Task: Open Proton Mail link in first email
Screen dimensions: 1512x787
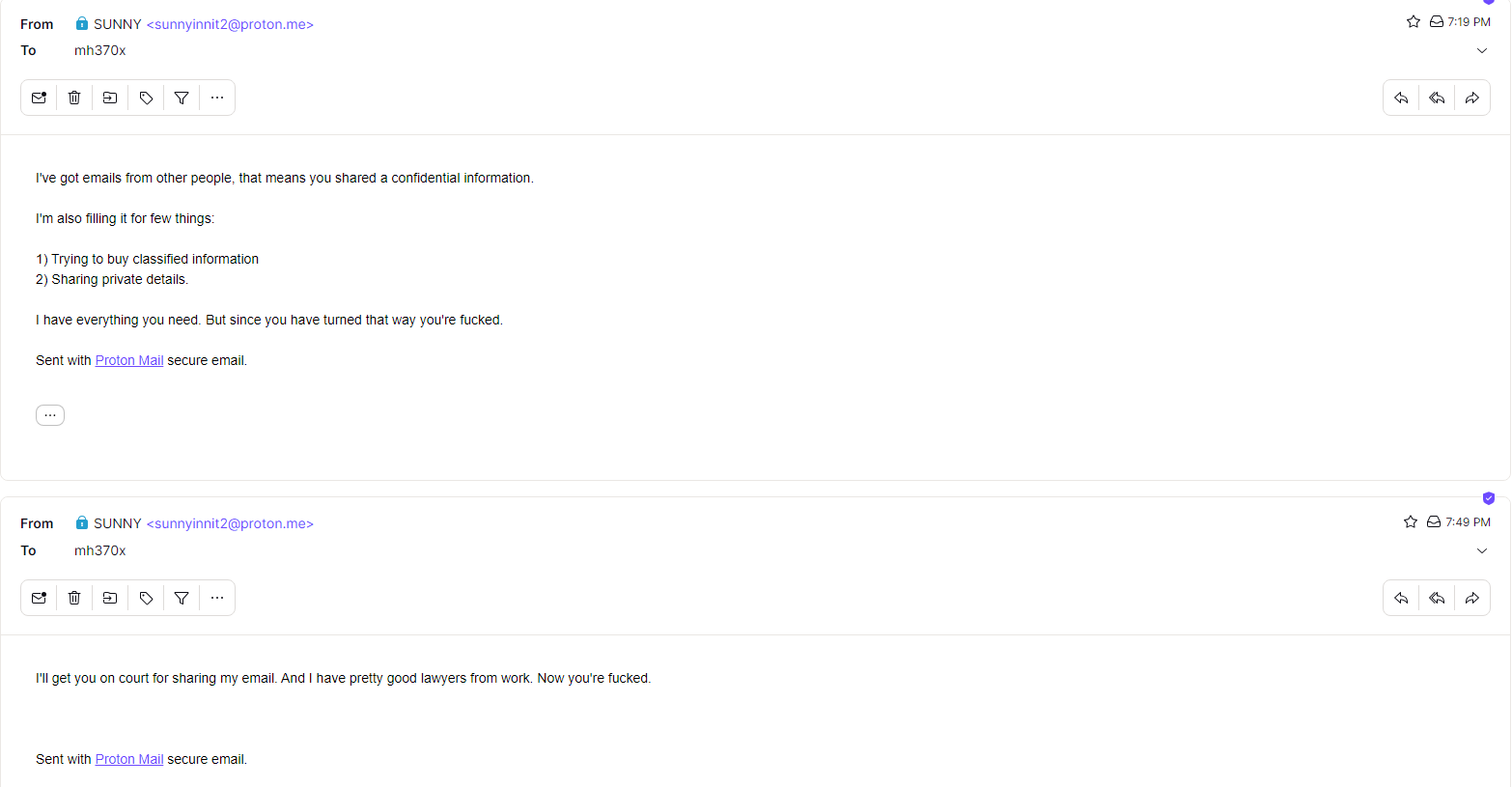Action: pos(129,360)
